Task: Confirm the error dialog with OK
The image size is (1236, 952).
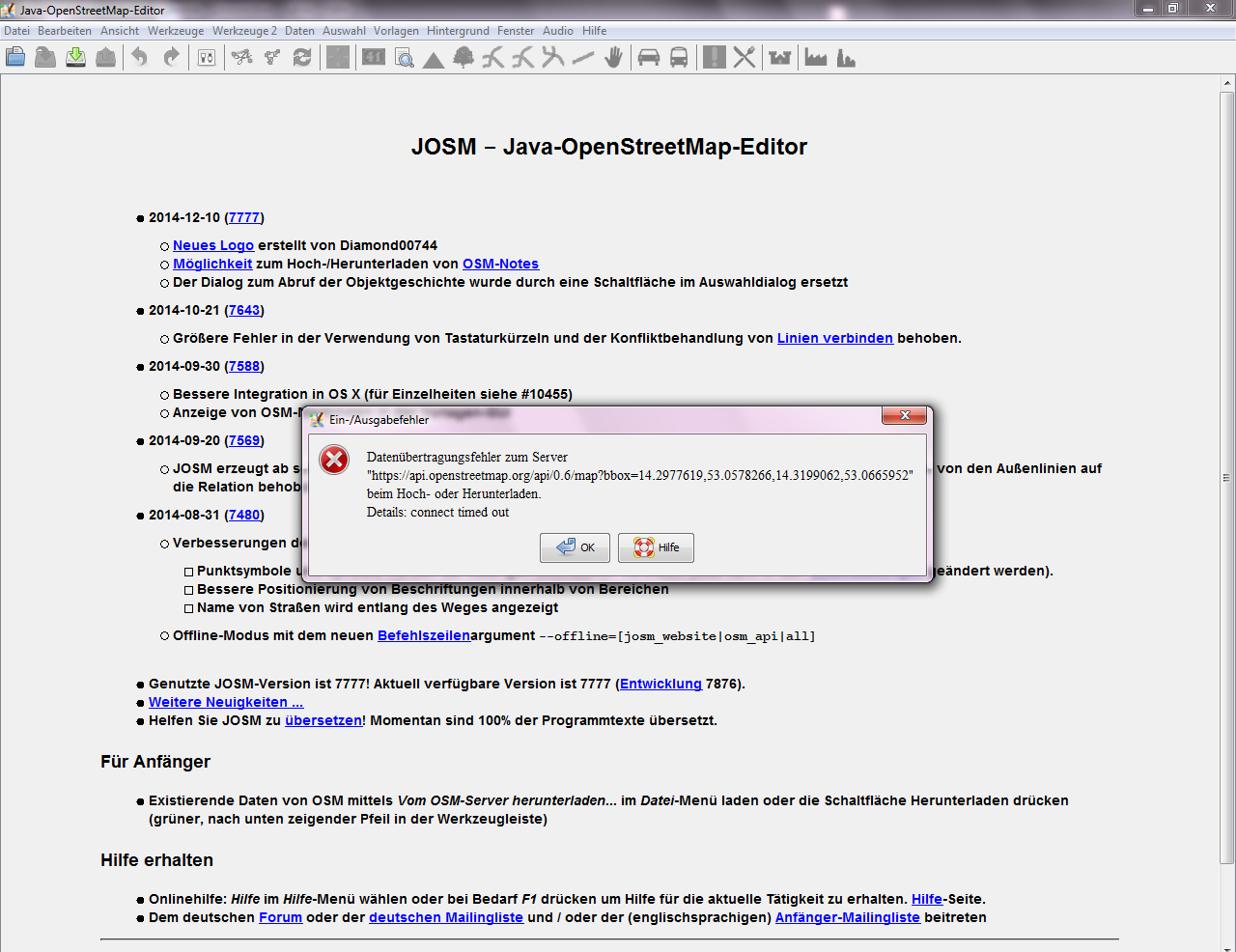Action: click(x=575, y=547)
